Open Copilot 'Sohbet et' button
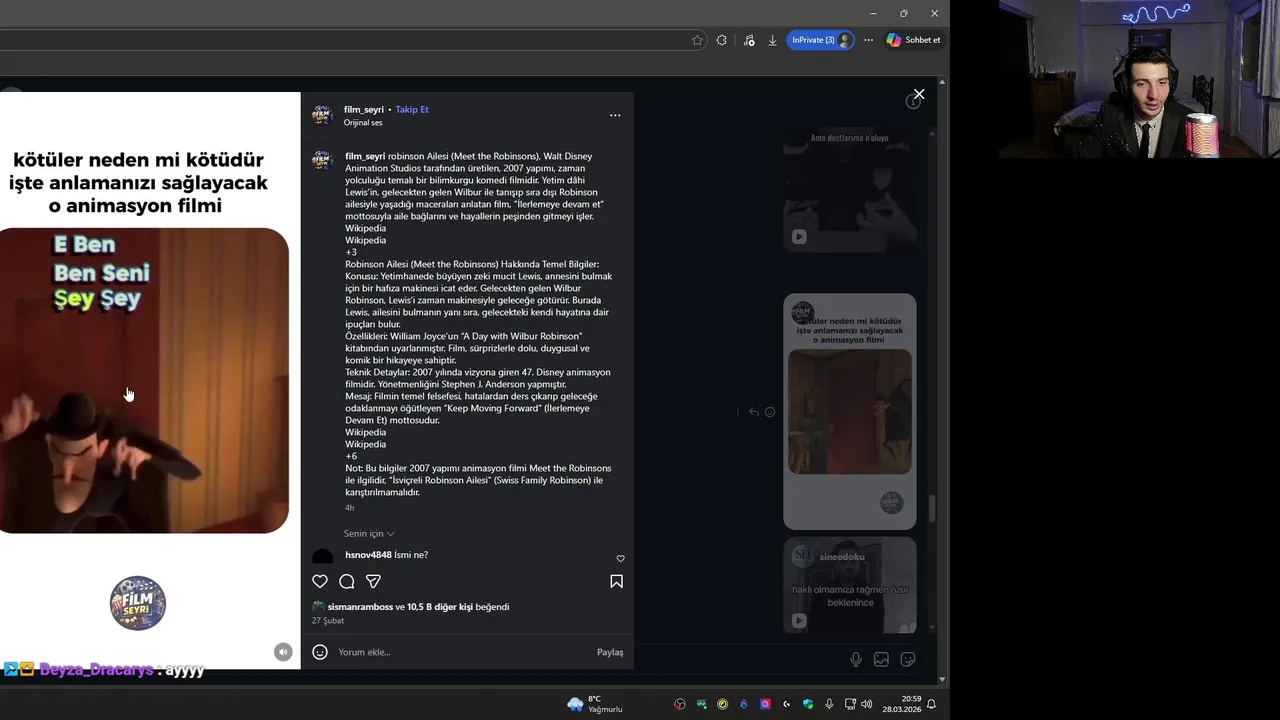This screenshot has height=720, width=1280. (x=914, y=40)
